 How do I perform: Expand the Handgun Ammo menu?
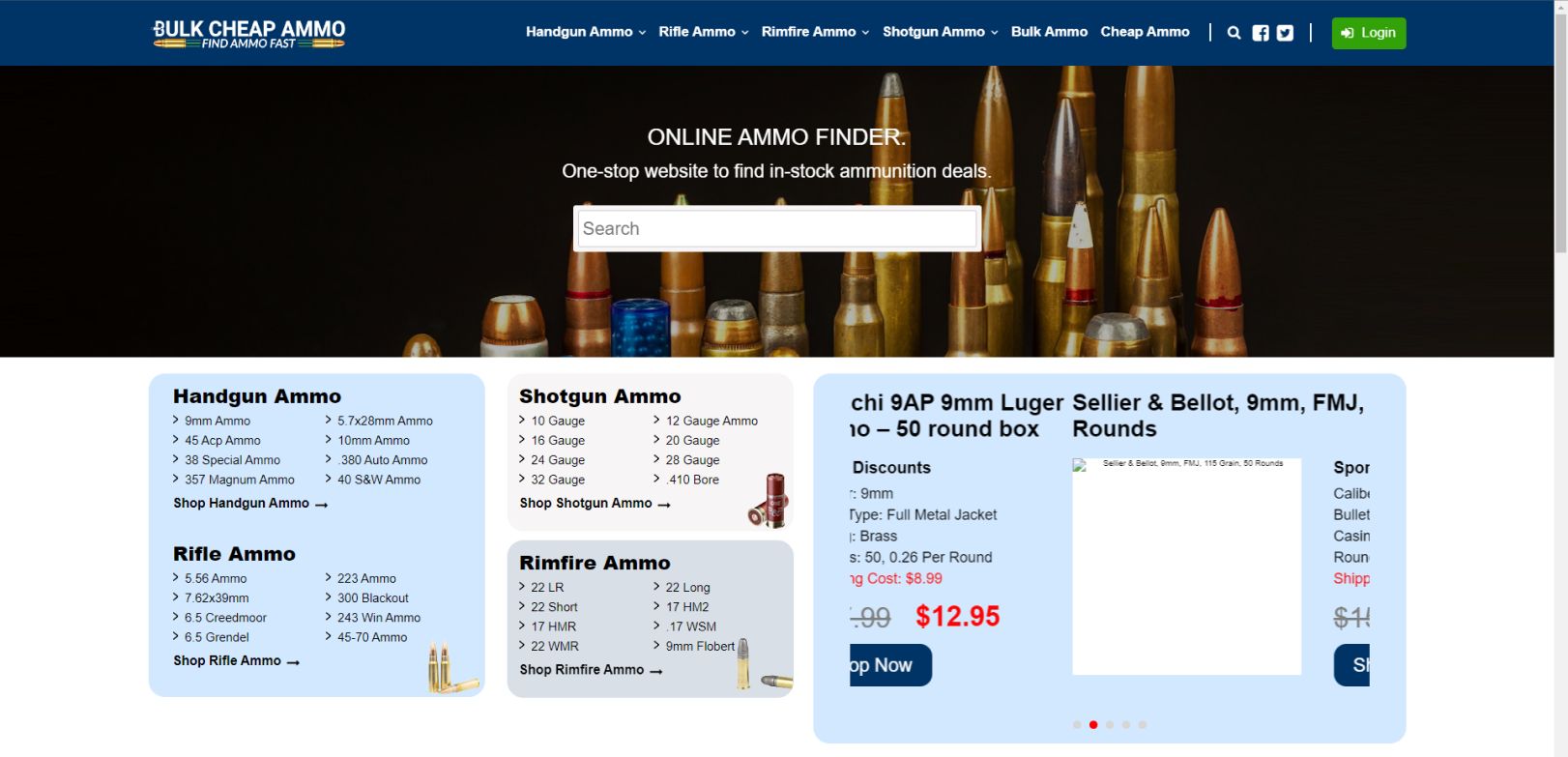point(586,32)
